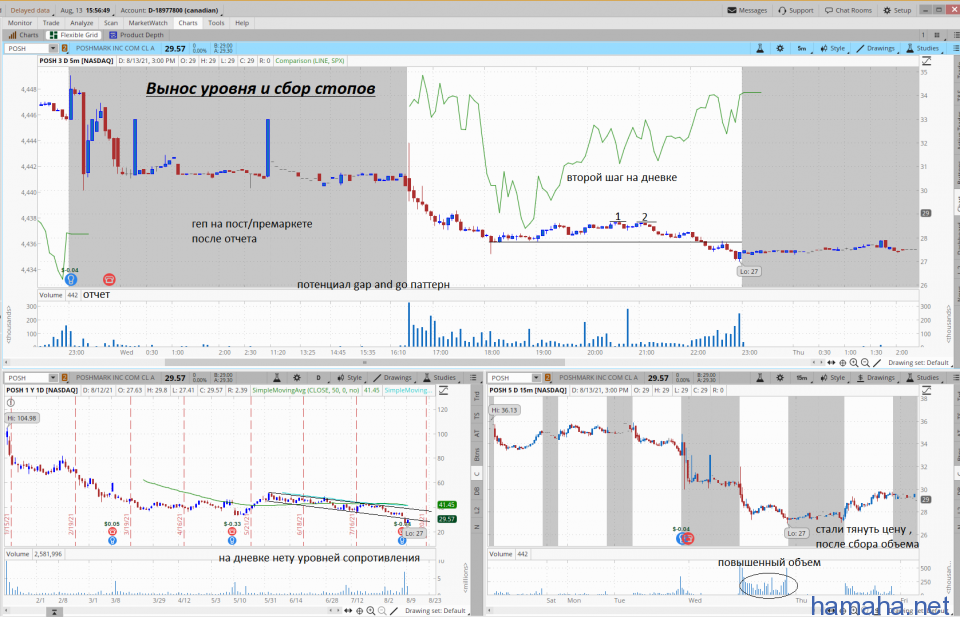Click the POSH symbol field in the daily chart

click(x=28, y=378)
